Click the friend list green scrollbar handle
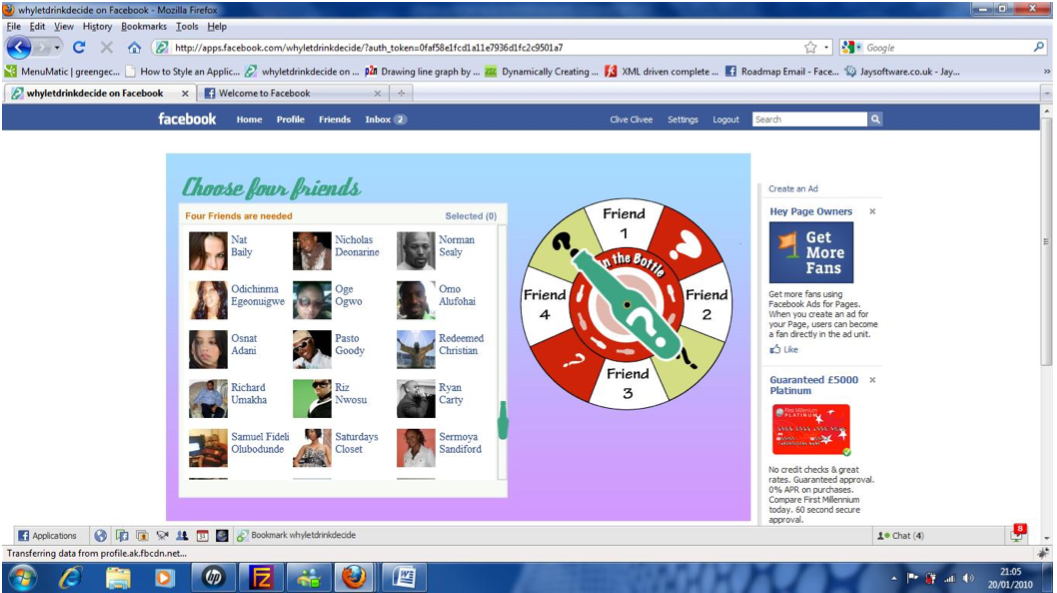 [x=503, y=420]
